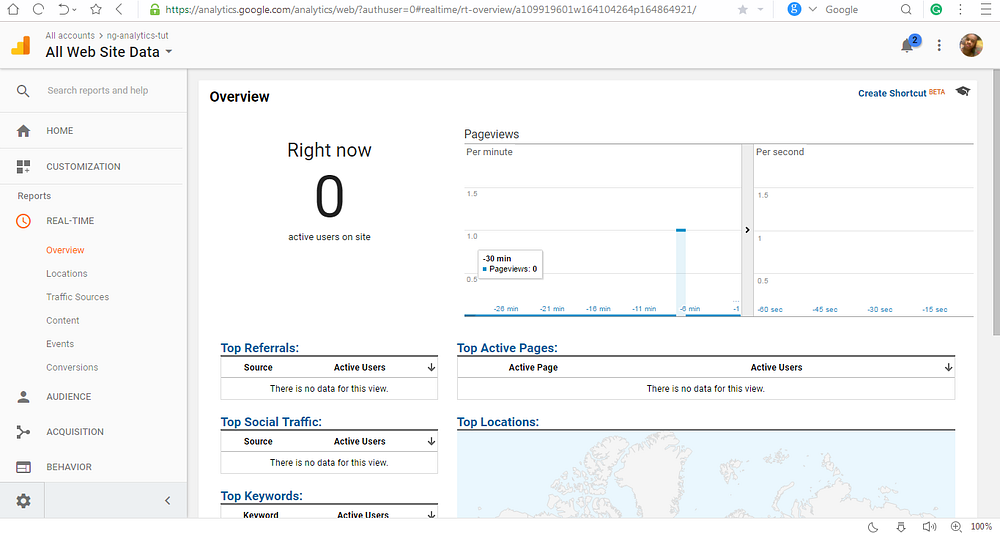
Task: Bookmark the page with the star outline icon
Action: click(96, 10)
